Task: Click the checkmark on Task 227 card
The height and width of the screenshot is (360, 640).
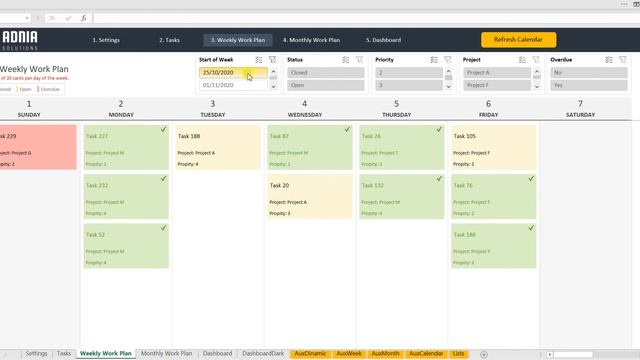Action: tap(163, 129)
